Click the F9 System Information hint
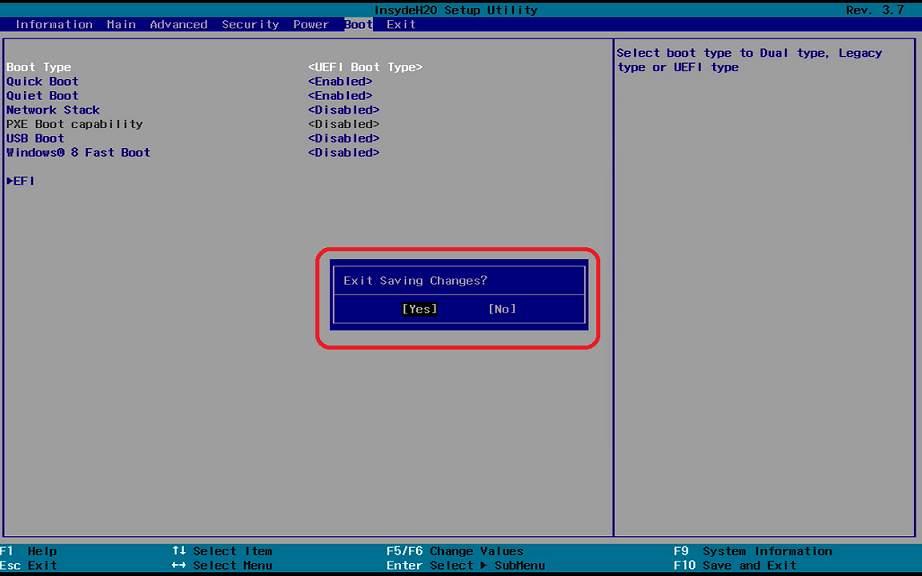Screen dimensions: 922x576 pos(753,551)
